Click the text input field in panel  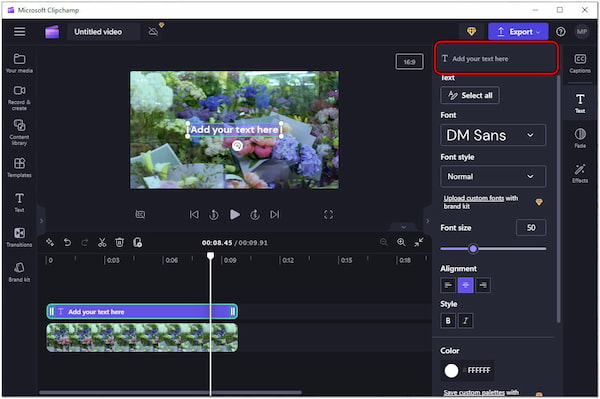coord(496,59)
